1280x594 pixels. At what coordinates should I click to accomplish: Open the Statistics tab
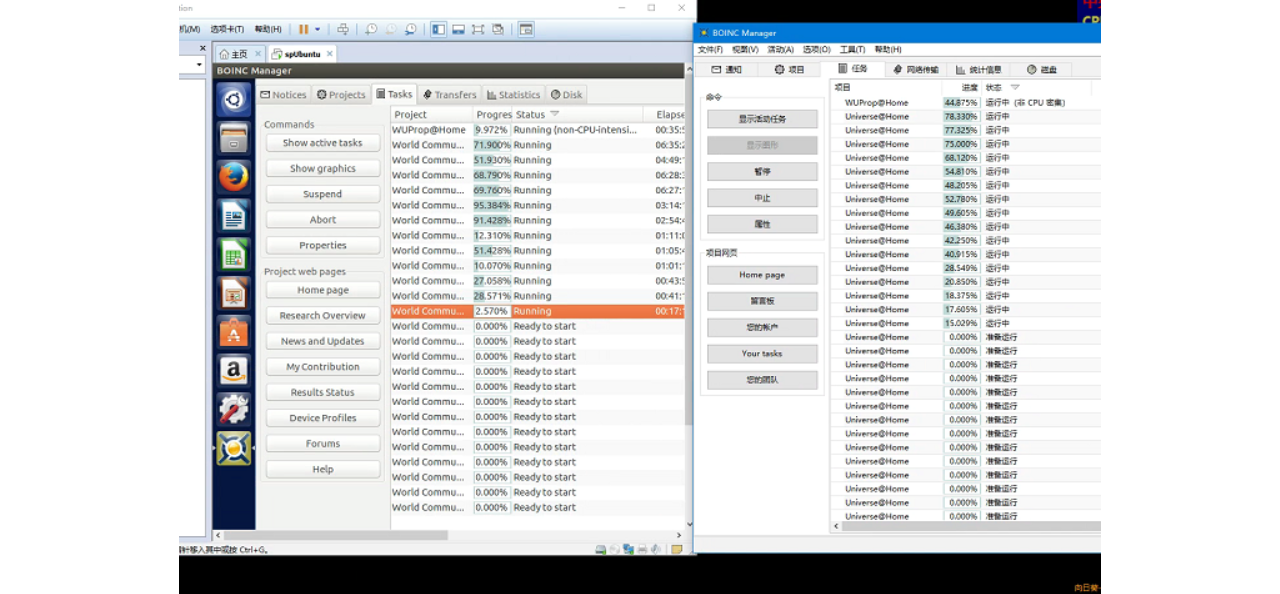tap(513, 95)
